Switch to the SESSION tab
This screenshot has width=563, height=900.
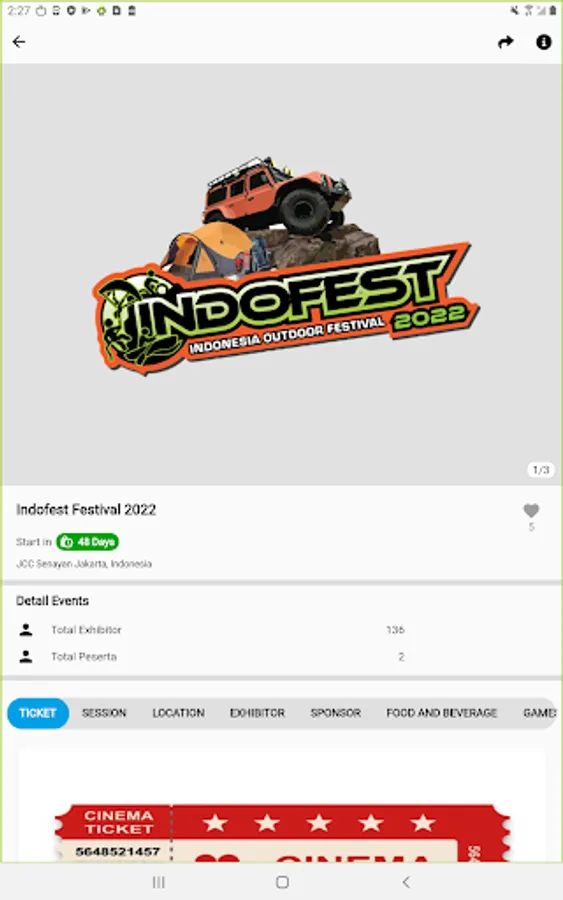click(x=104, y=713)
